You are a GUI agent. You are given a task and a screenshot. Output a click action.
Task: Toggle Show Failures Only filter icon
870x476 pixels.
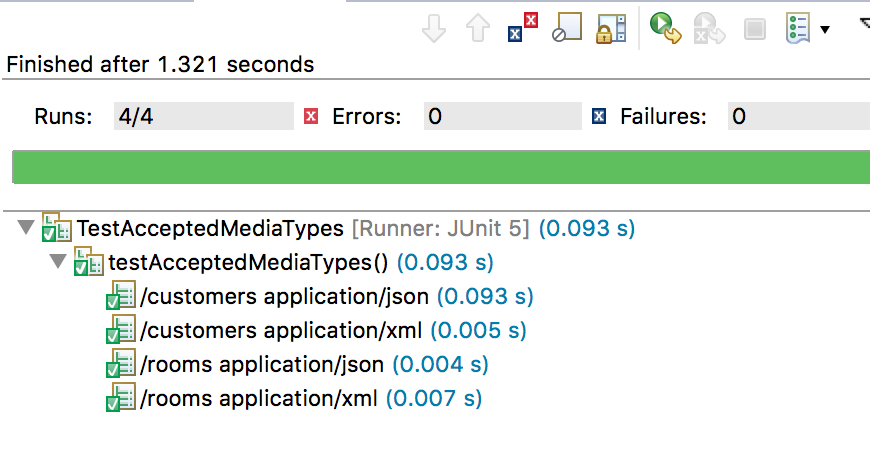click(x=523, y=28)
